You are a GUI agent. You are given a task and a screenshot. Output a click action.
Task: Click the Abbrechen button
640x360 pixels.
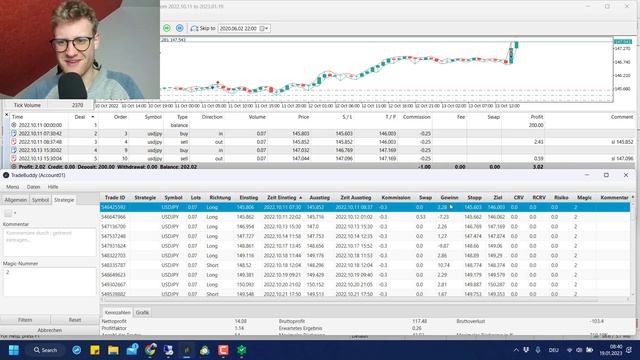50,330
